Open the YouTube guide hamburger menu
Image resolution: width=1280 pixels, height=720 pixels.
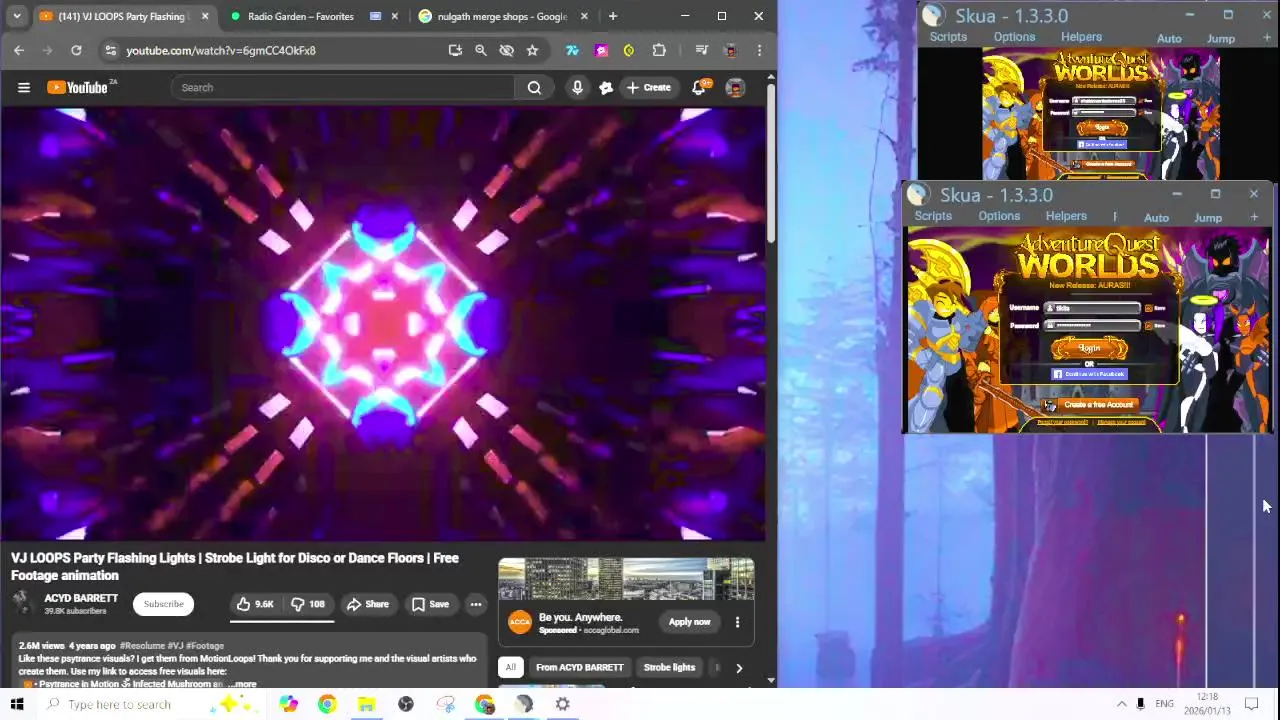coord(24,87)
